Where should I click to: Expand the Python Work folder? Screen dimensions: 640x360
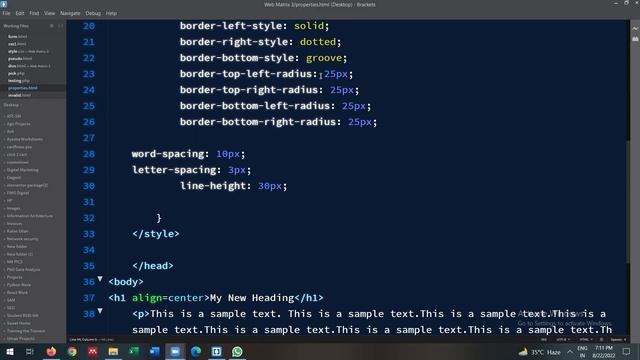pos(18,285)
